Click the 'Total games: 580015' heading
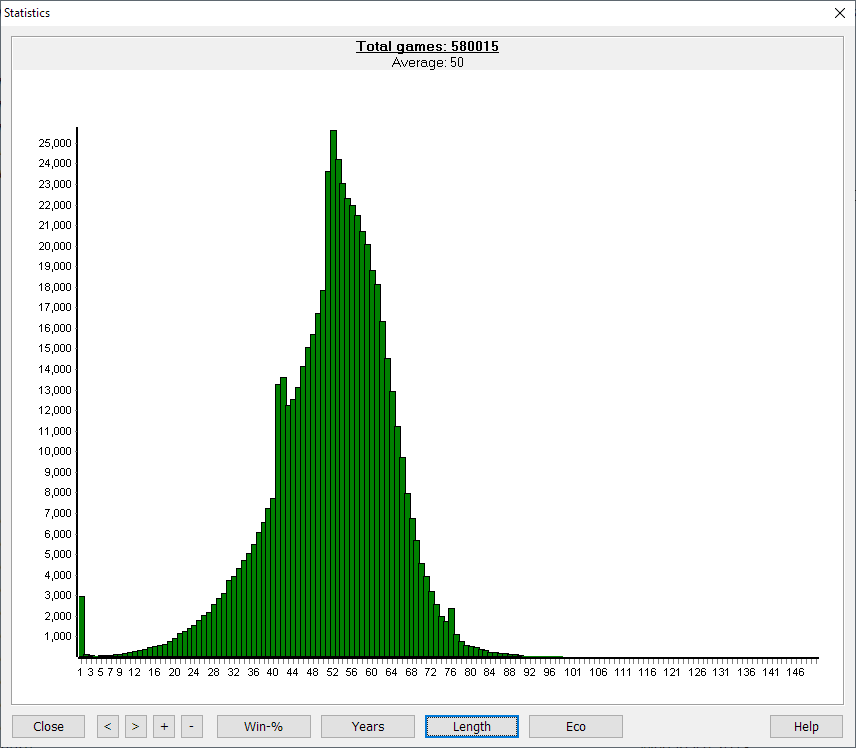The width and height of the screenshot is (856, 748). 427,46
